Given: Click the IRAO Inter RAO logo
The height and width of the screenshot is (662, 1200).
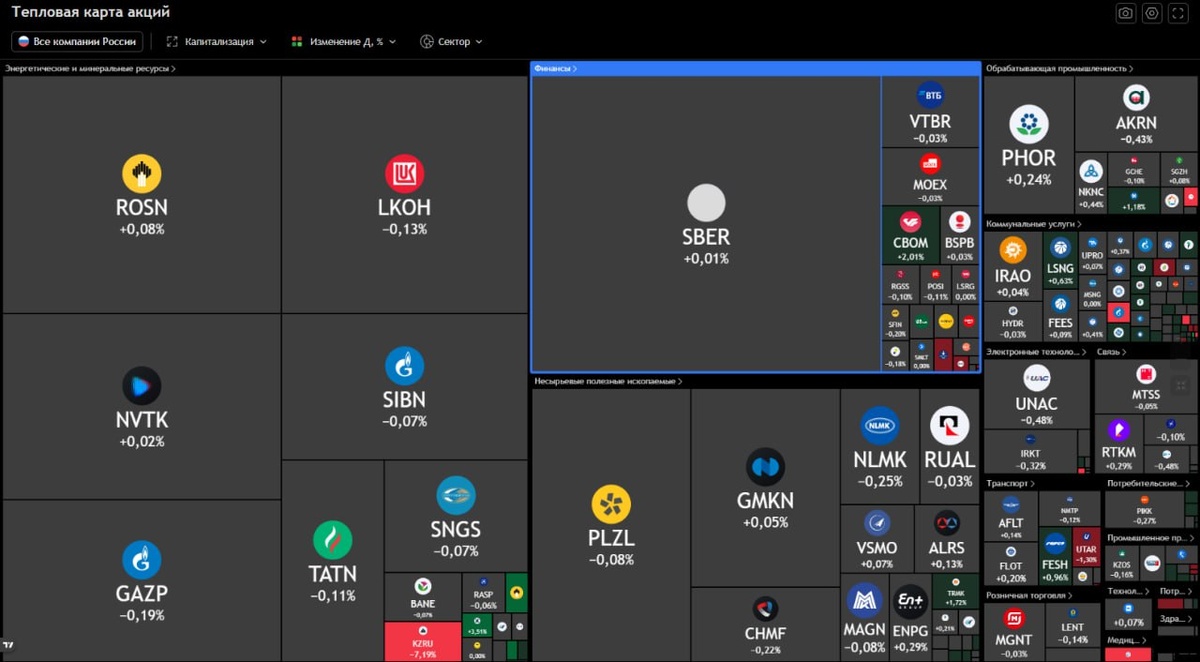Looking at the screenshot, I should click(x=1012, y=251).
